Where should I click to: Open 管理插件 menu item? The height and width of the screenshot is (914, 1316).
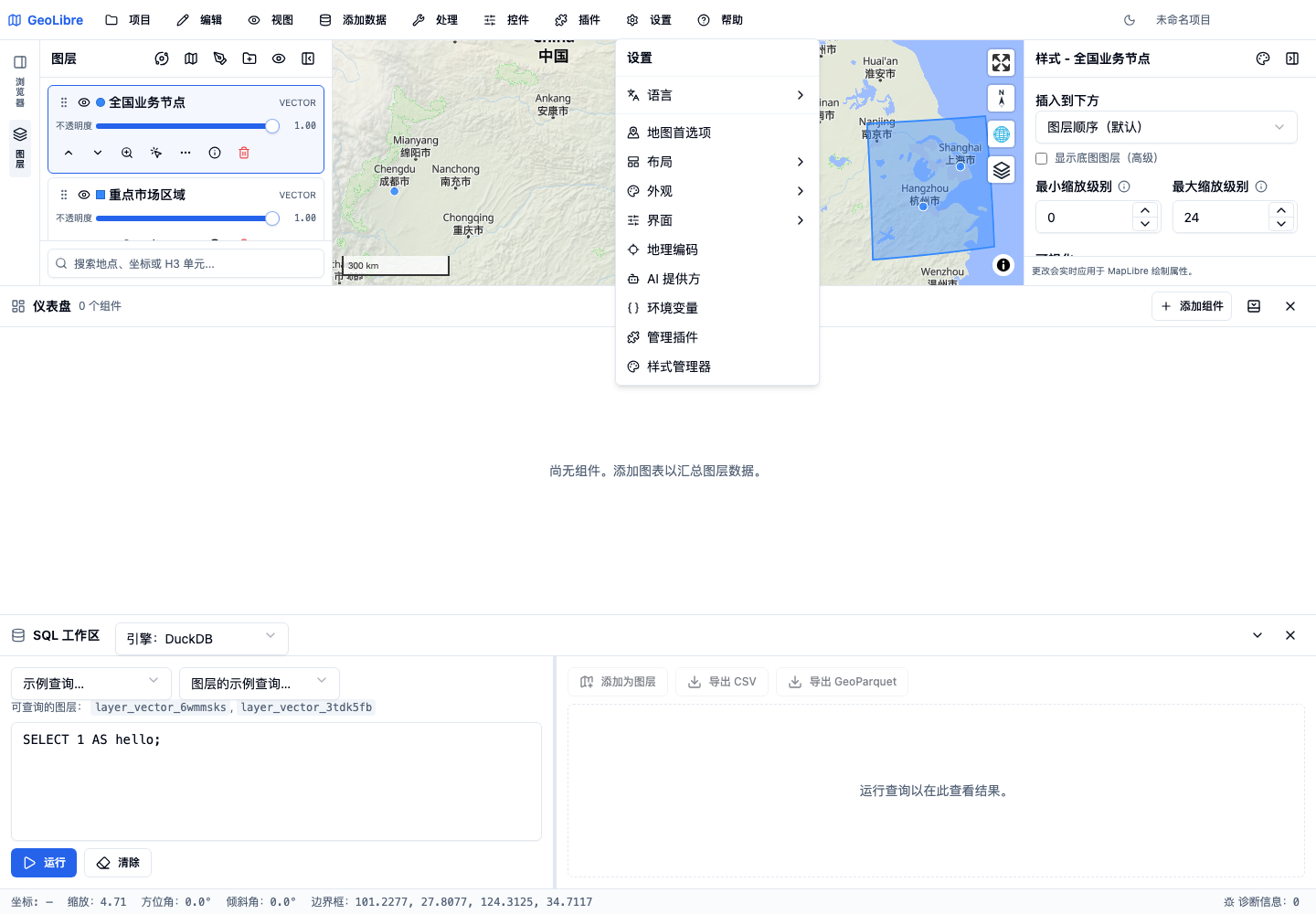coord(716,337)
